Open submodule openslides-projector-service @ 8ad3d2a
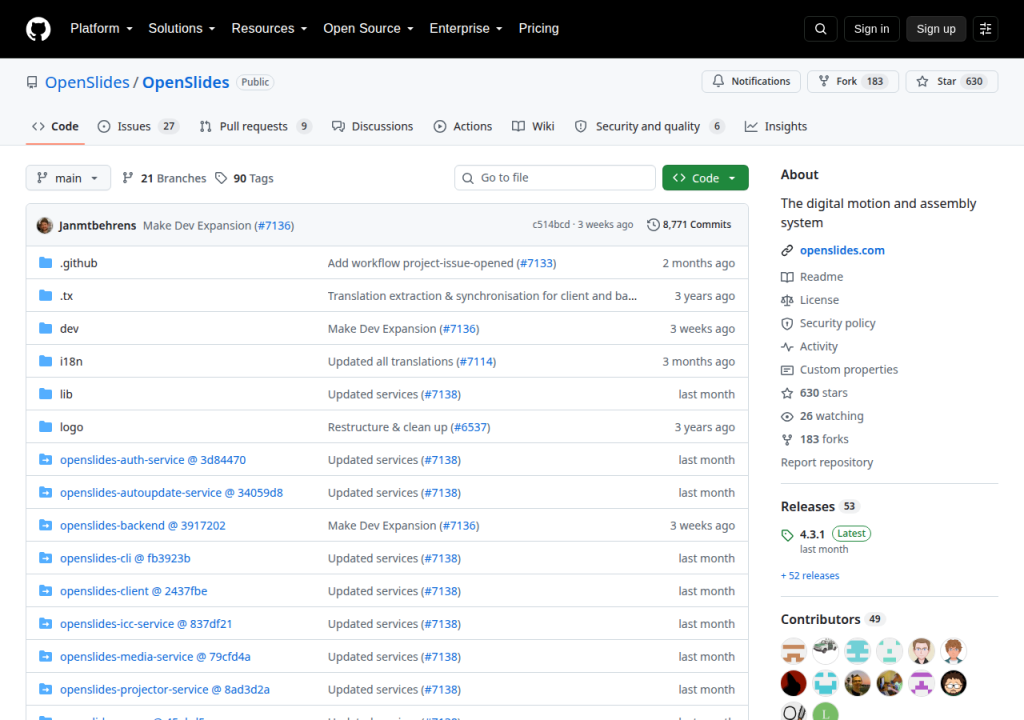This screenshot has height=720, width=1024. [165, 689]
